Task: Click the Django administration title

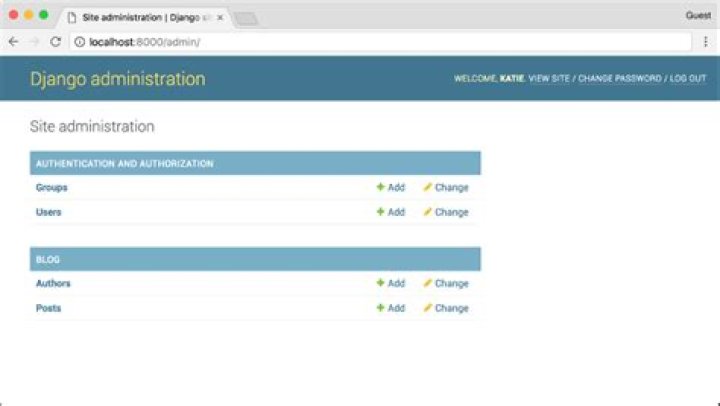Action: [118, 79]
